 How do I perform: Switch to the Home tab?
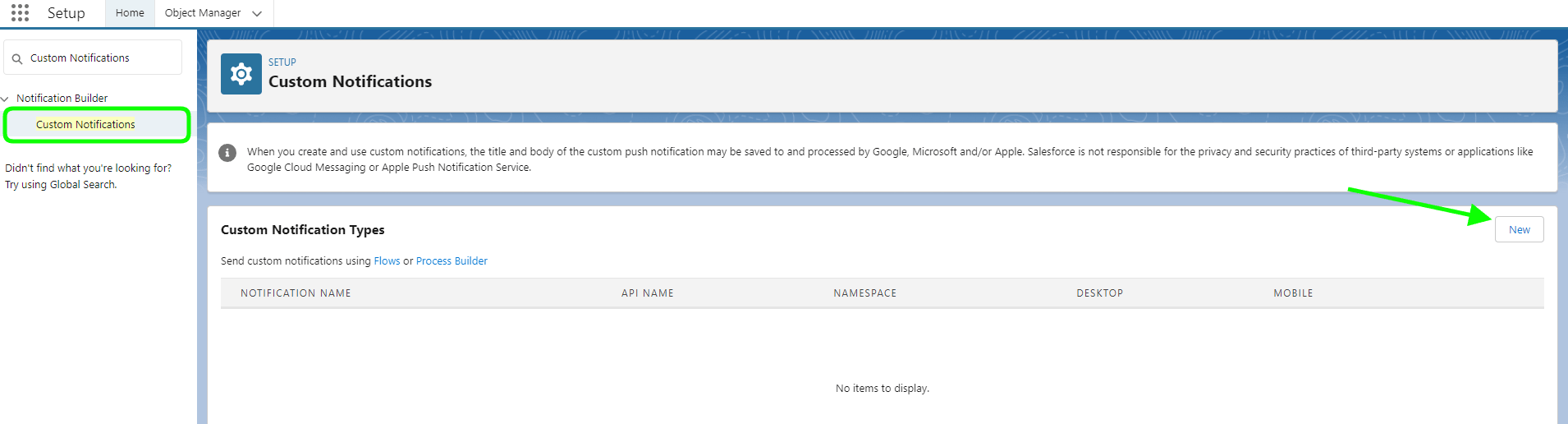coord(130,13)
